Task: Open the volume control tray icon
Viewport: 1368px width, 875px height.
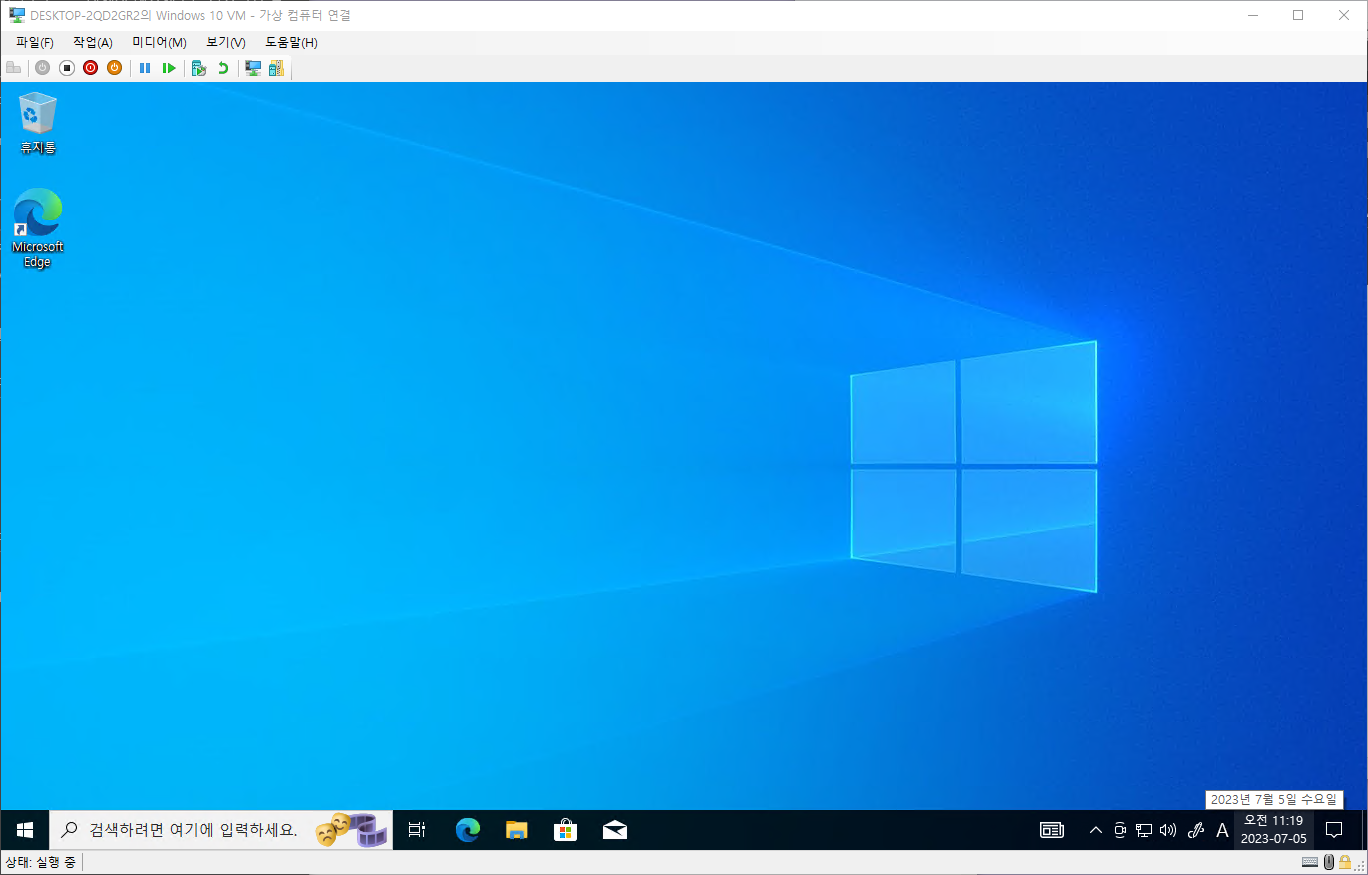Action: click(x=1168, y=830)
